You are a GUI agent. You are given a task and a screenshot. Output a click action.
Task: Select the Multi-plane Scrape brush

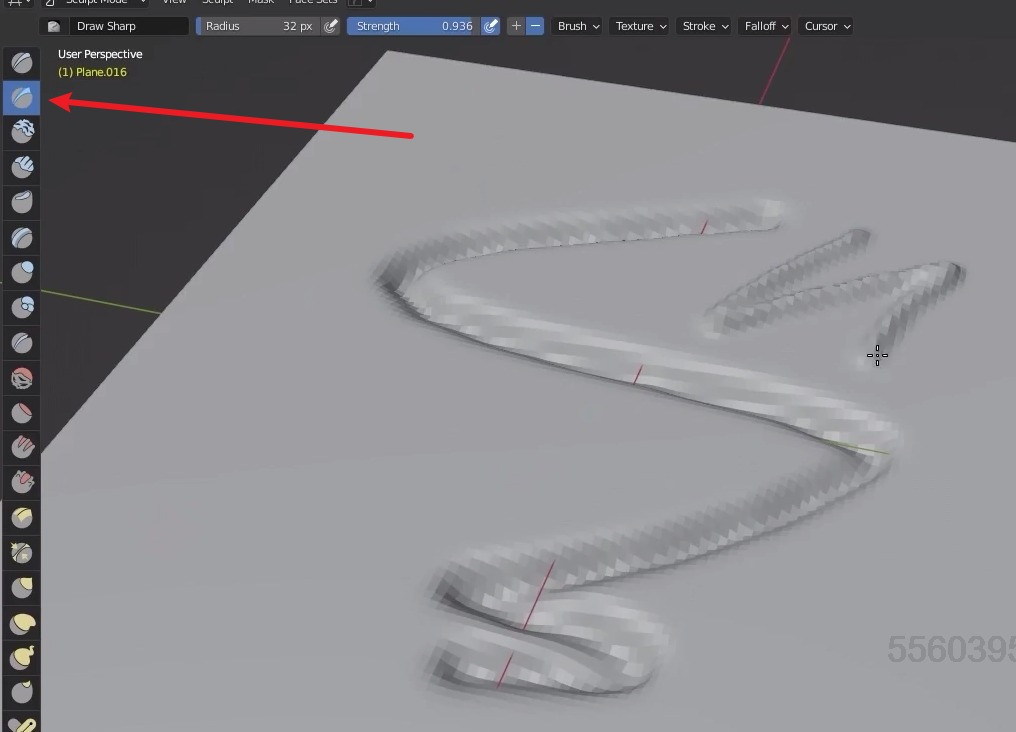[22, 518]
